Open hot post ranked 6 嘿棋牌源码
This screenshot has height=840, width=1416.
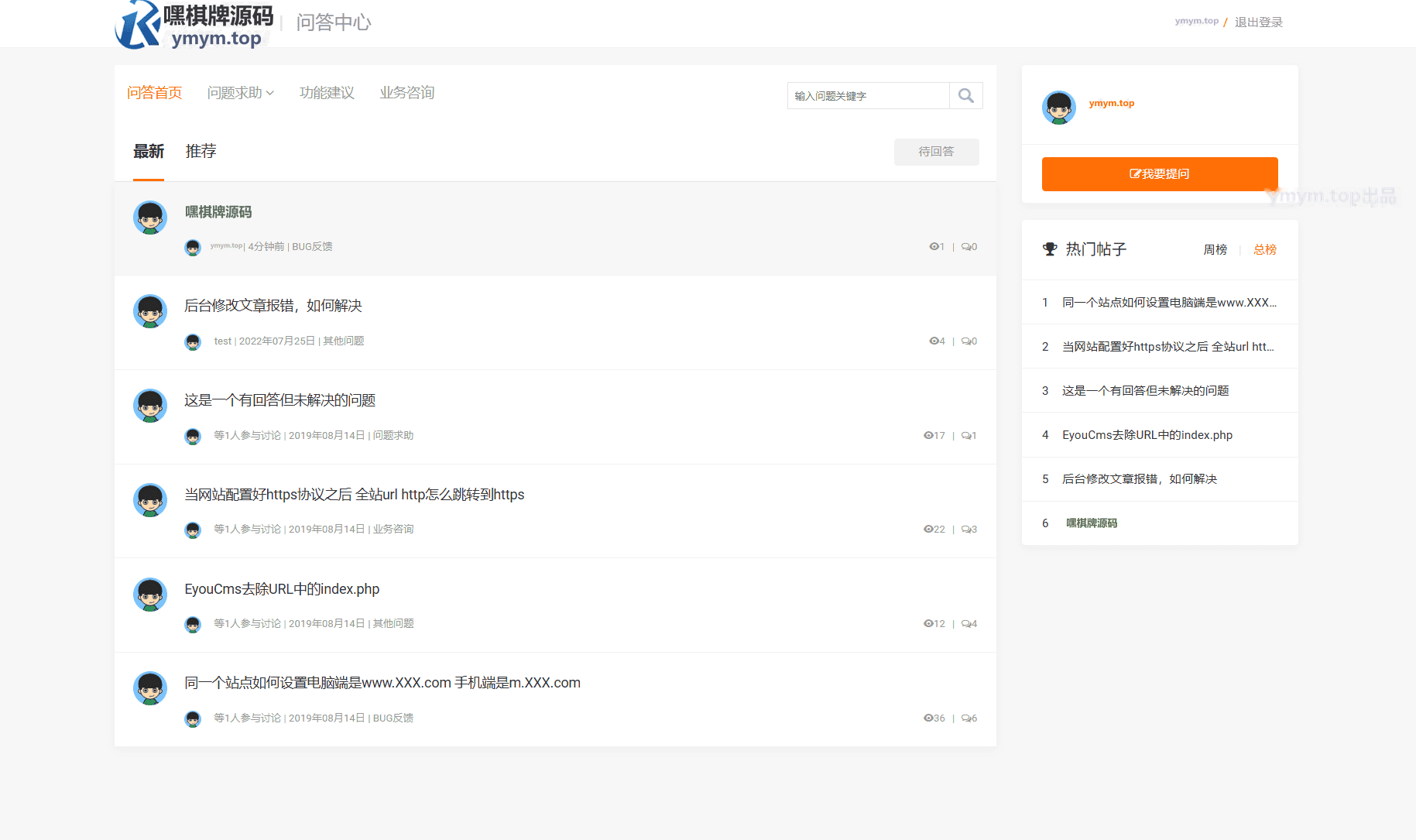[1092, 523]
